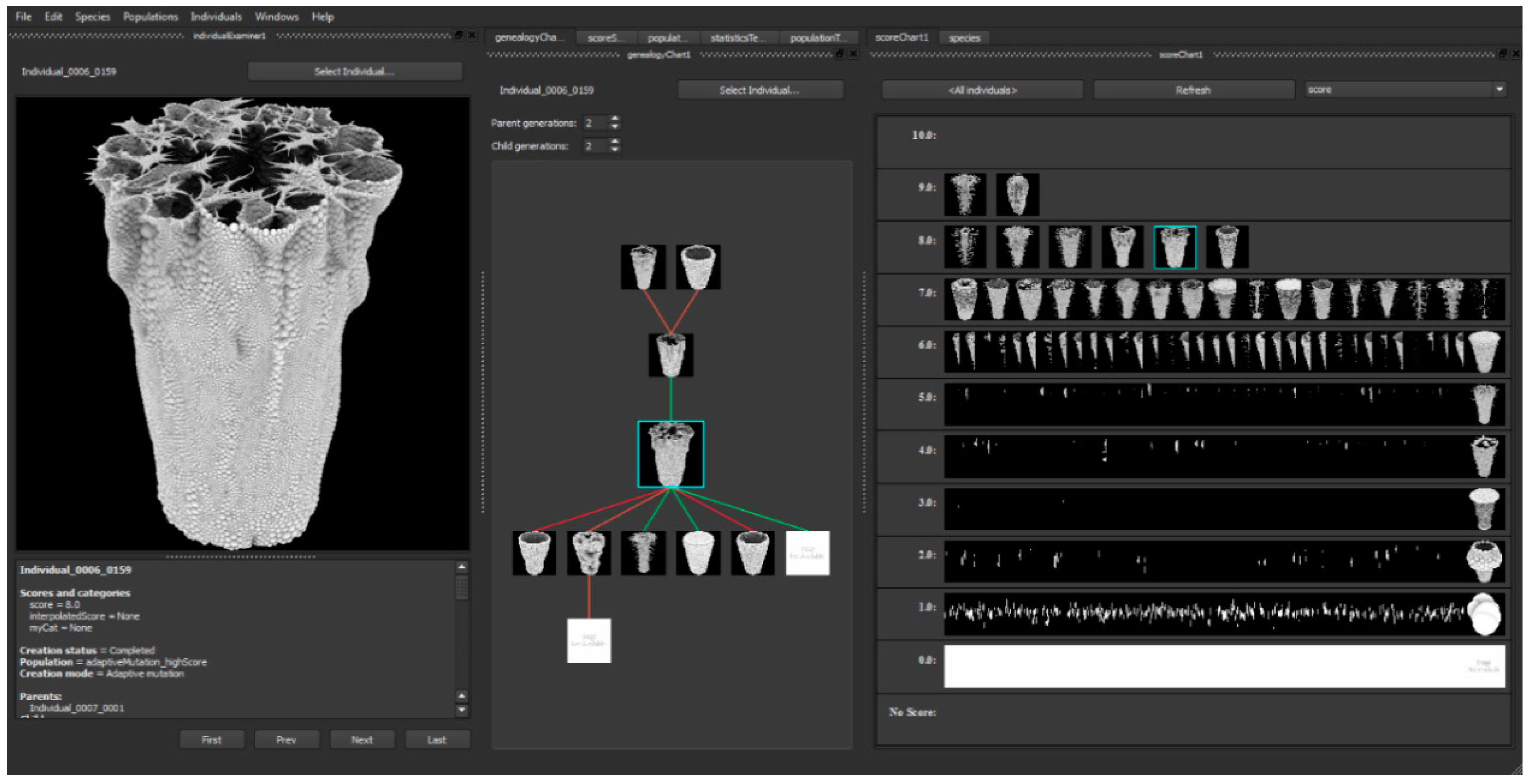Viewport: 1530px width, 784px height.
Task: Select the cyan-highlighted thumbnail in the 8.0 row
Action: (x=1175, y=247)
